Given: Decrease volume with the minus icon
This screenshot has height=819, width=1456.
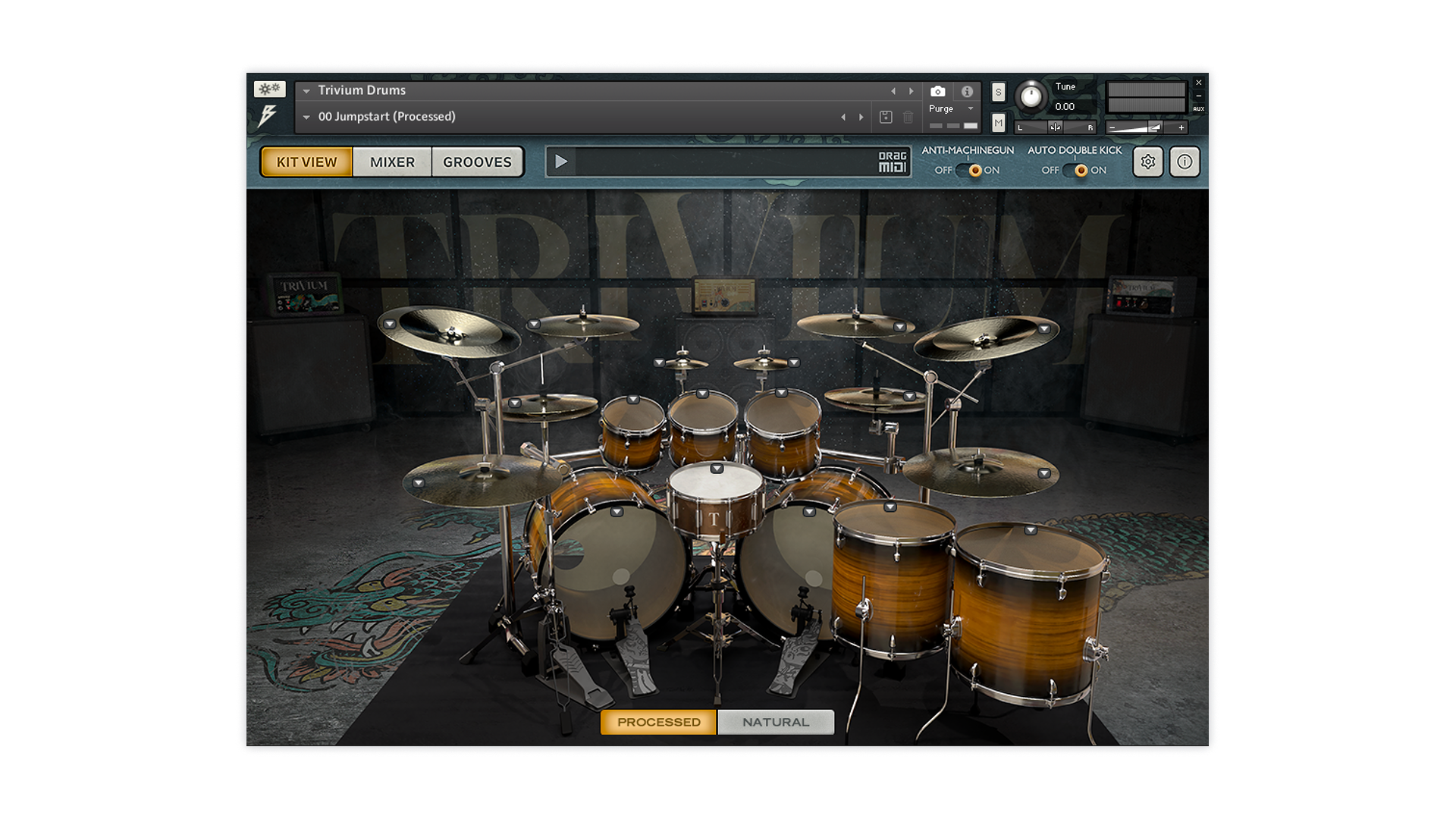Looking at the screenshot, I should [1112, 127].
